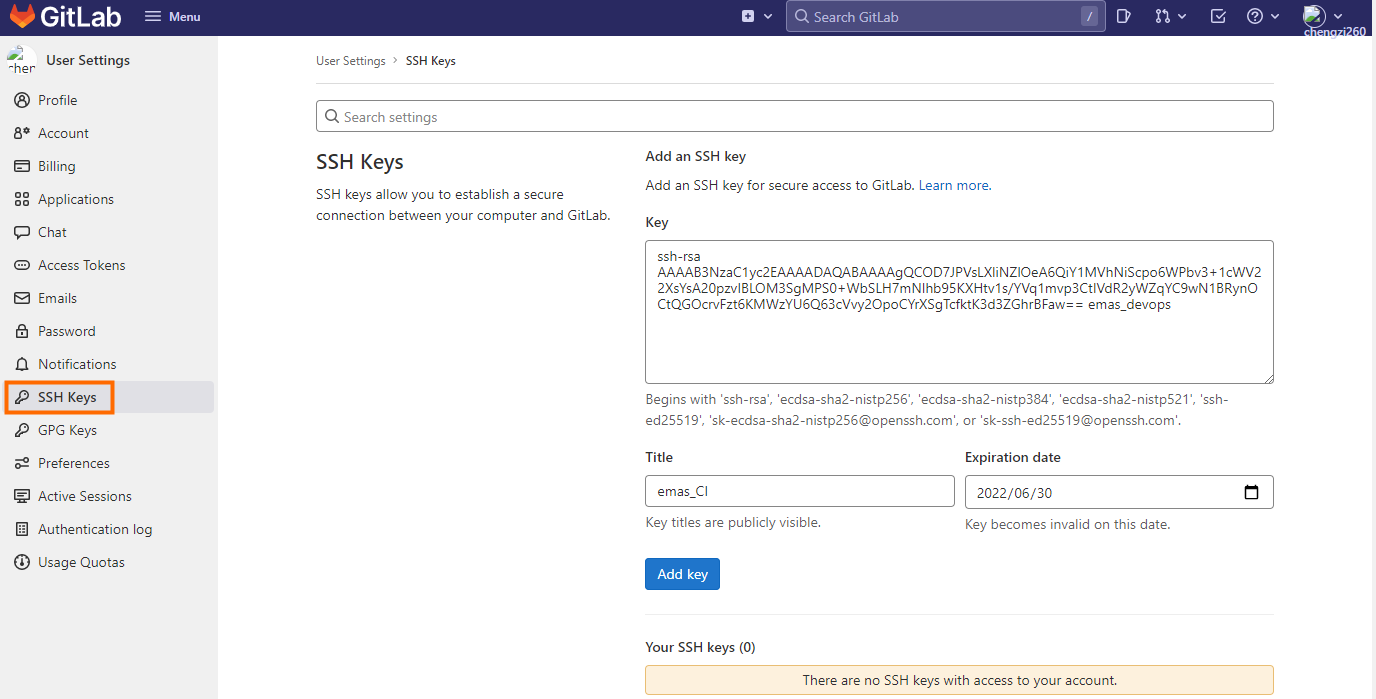Open the expiration date calendar picker
Image resolution: width=1376 pixels, height=699 pixels.
[1251, 492]
